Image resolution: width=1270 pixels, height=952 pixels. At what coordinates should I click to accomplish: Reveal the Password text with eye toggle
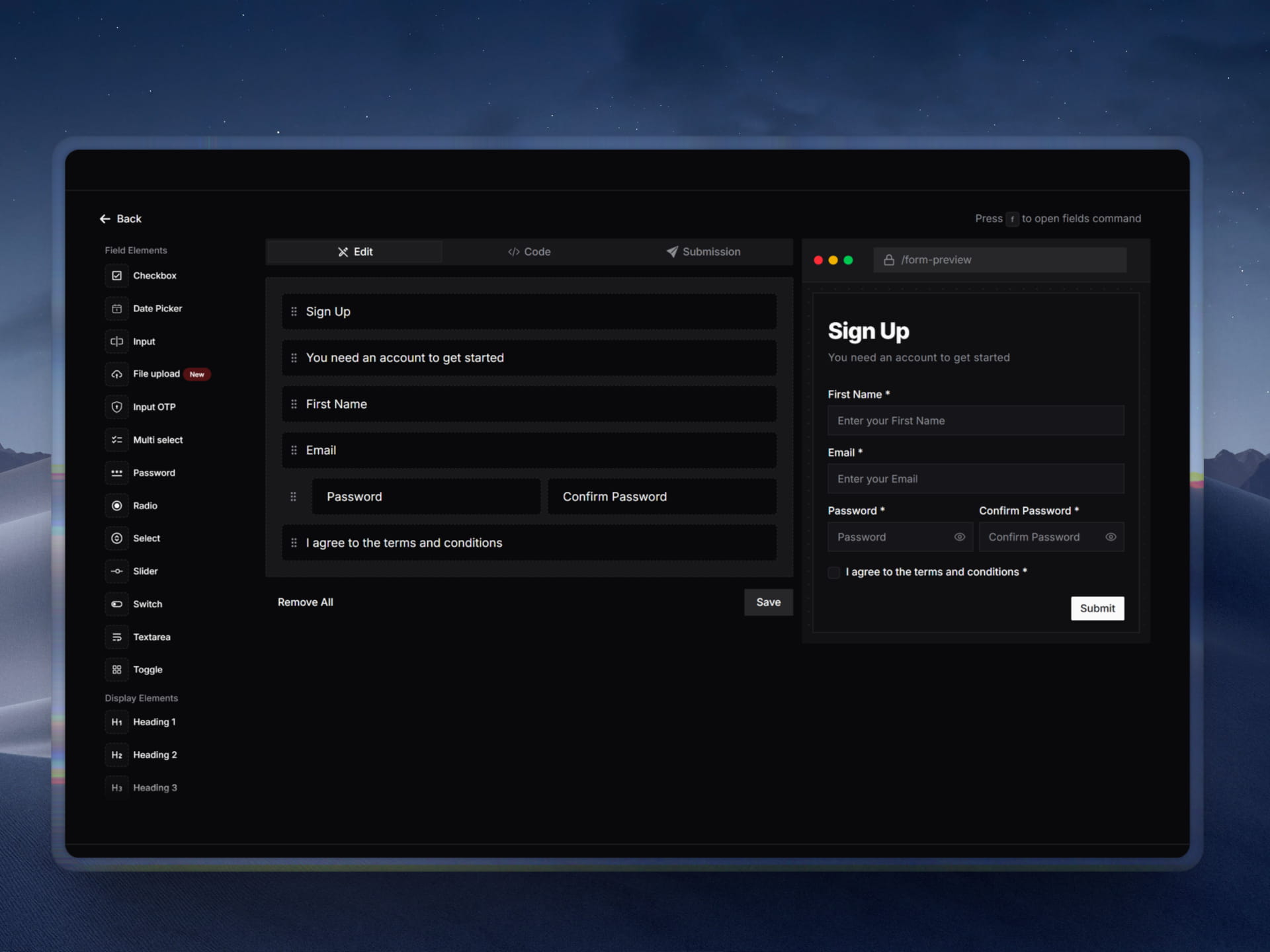tap(960, 537)
